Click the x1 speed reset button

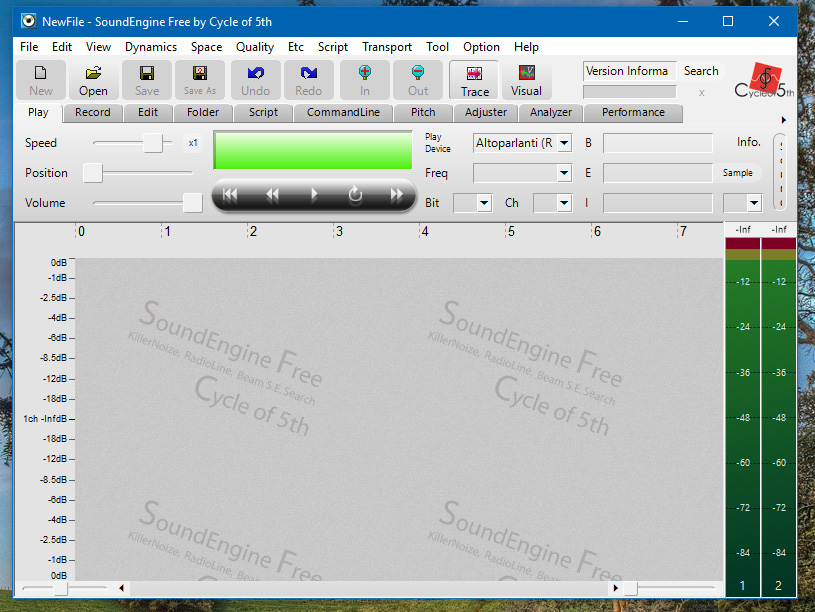click(193, 143)
